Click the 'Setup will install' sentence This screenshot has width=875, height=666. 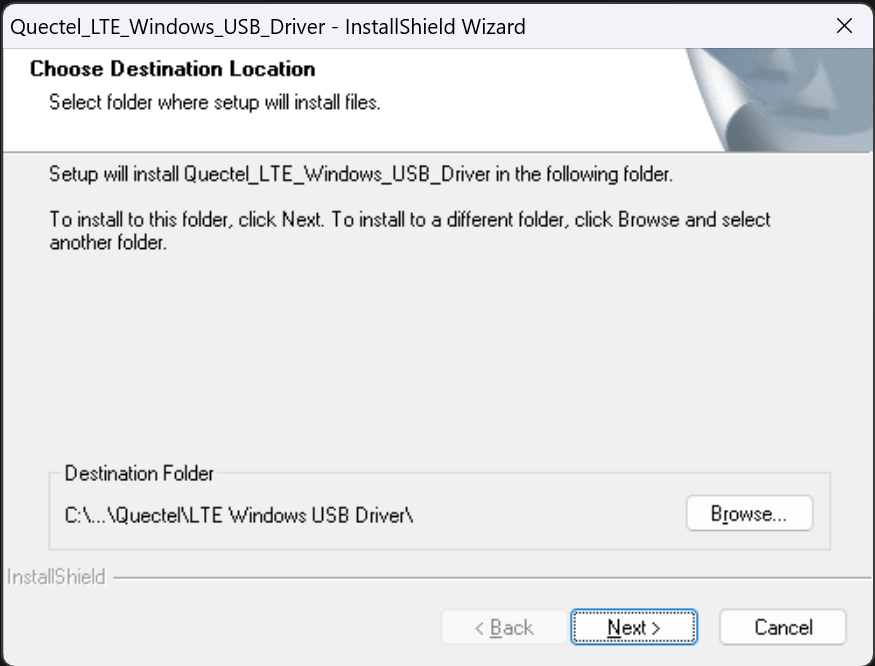[361, 174]
